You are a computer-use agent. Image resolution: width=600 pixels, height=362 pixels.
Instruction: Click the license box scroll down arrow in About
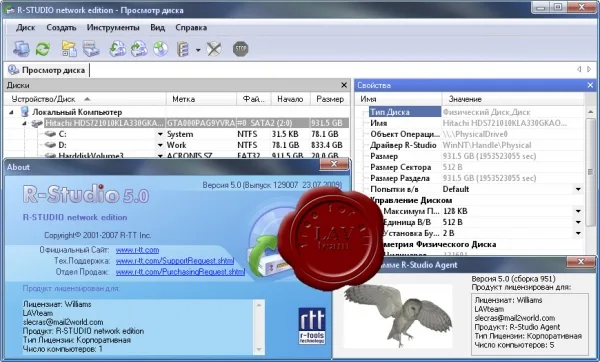point(259,349)
